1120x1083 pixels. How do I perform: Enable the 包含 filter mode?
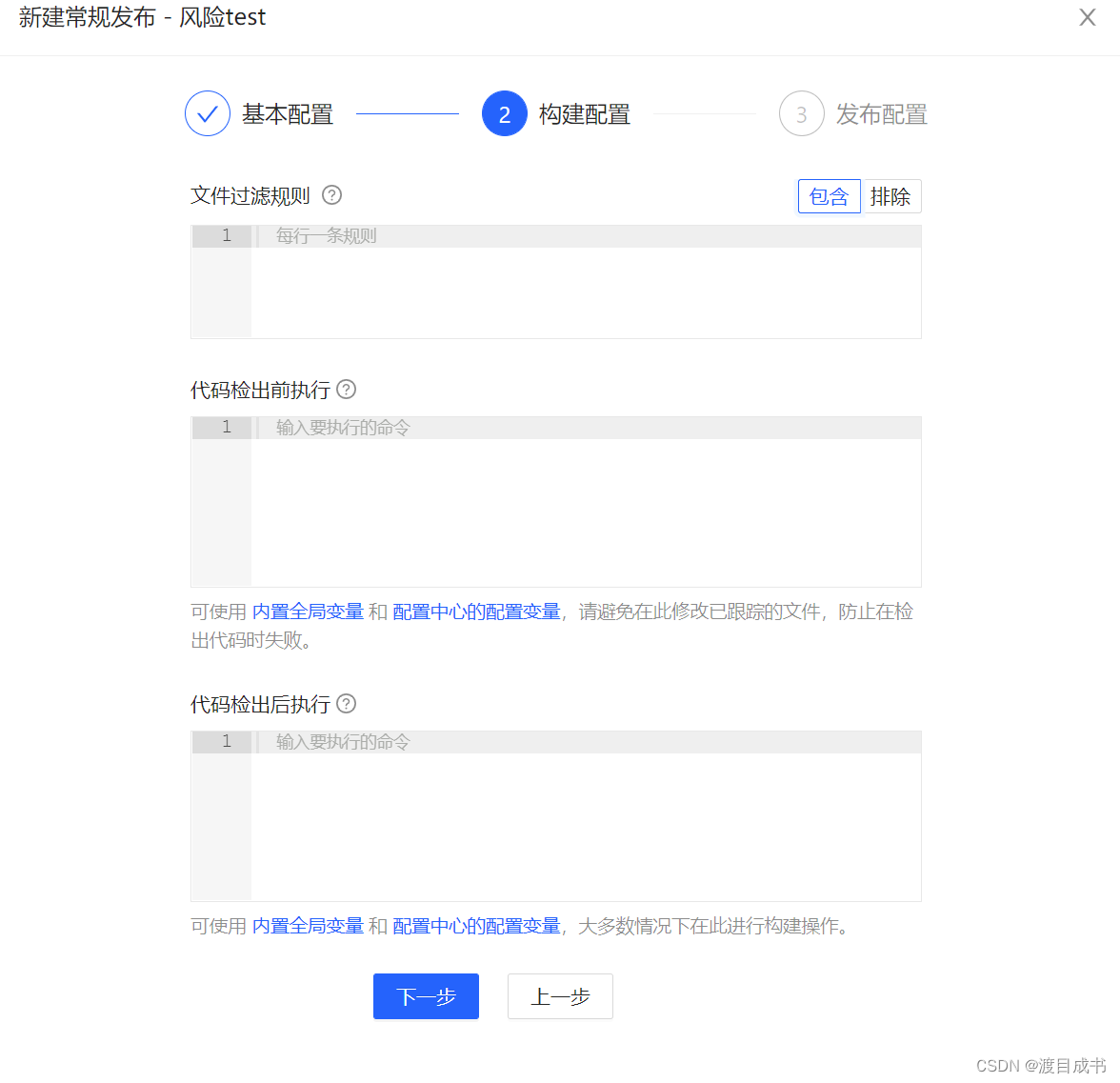[829, 196]
